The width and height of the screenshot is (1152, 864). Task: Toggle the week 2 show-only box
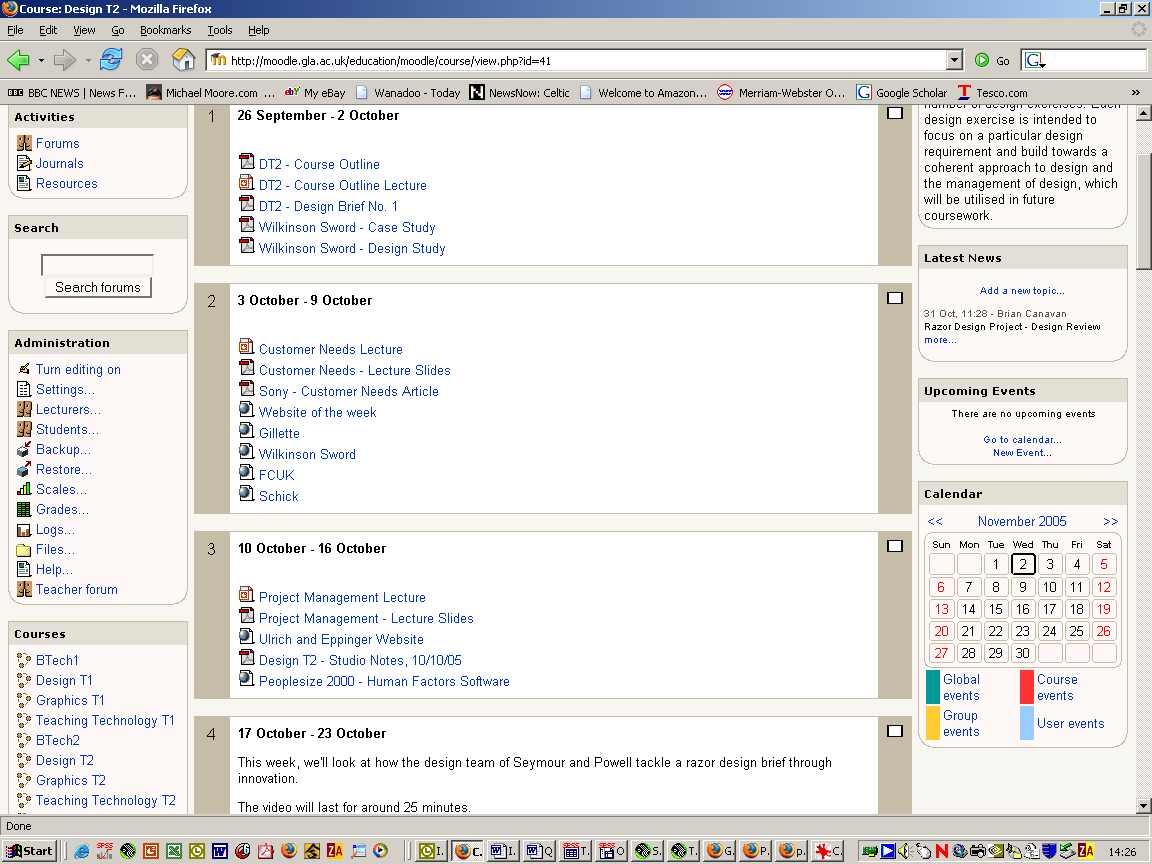[895, 298]
